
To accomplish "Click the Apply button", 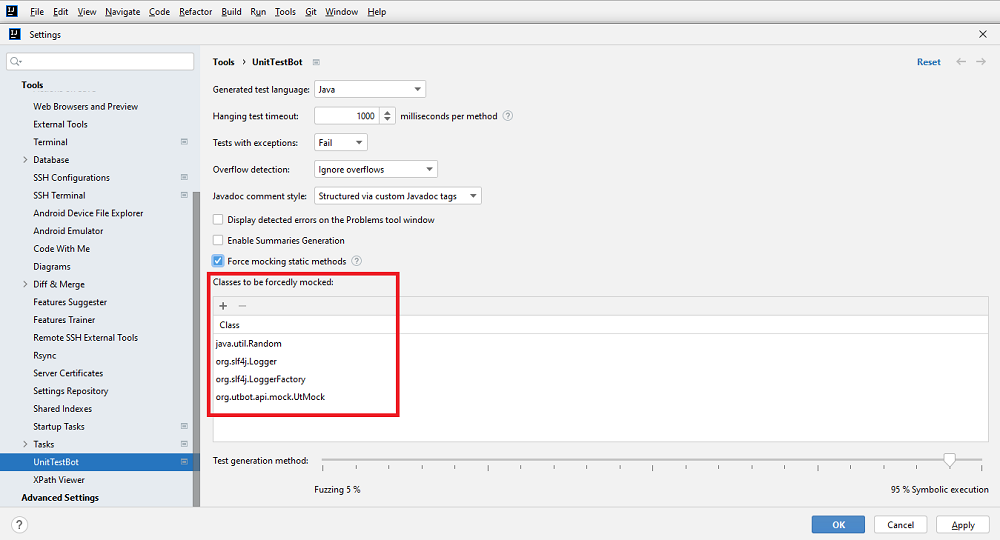I will 963,525.
